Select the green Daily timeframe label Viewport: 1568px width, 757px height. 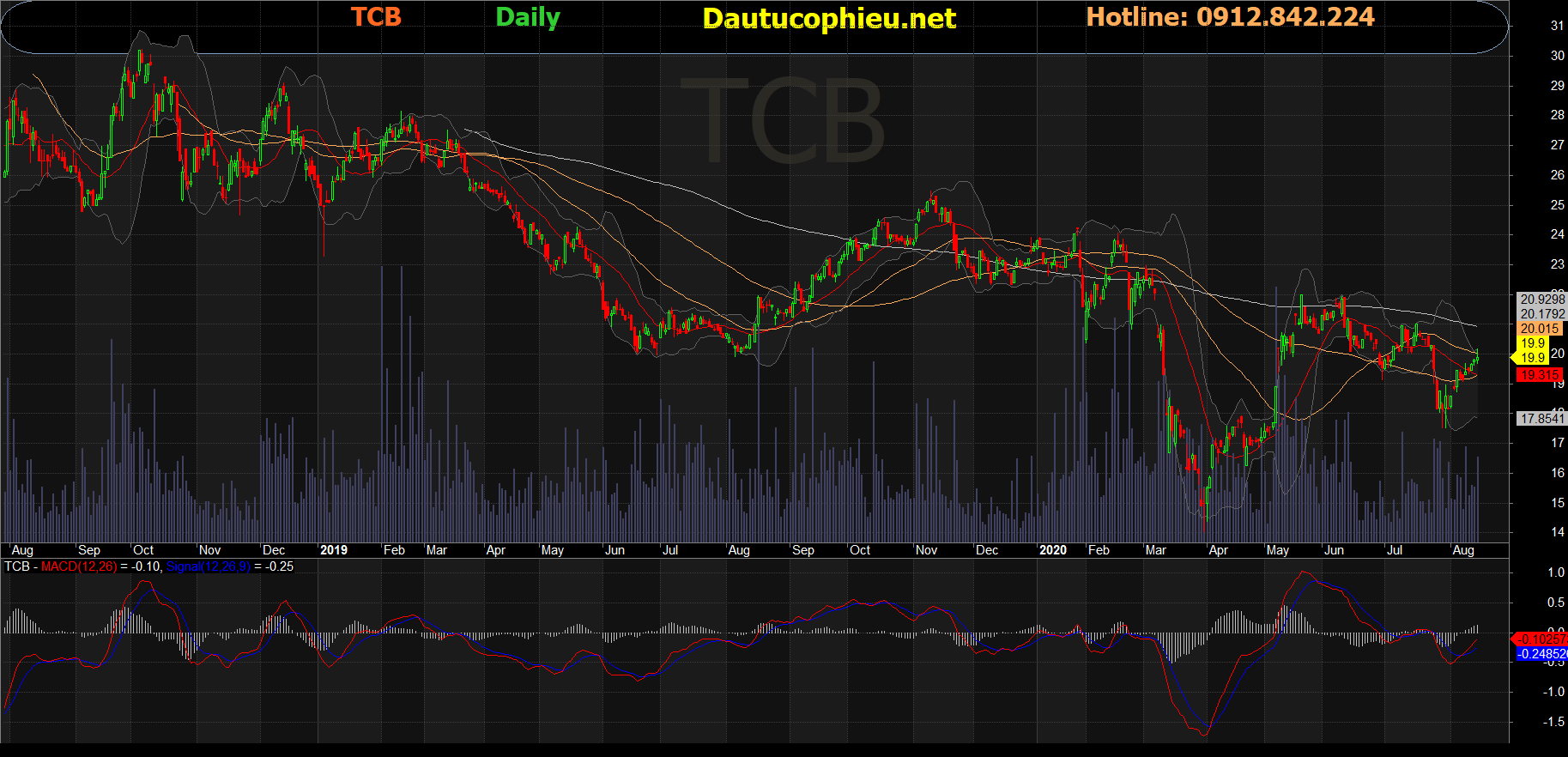pos(528,17)
